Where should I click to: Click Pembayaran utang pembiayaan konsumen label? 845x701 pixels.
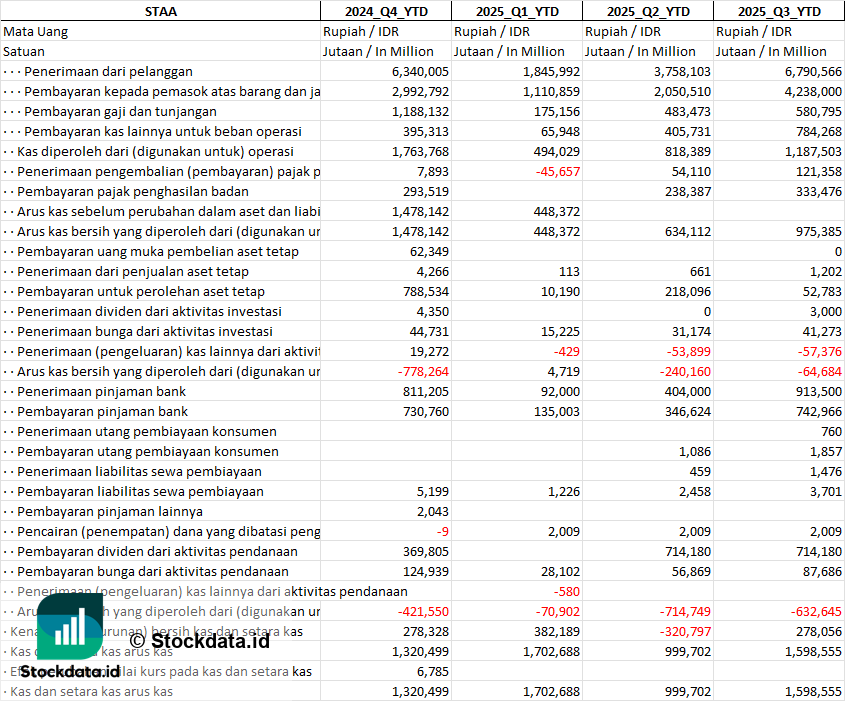148,452
